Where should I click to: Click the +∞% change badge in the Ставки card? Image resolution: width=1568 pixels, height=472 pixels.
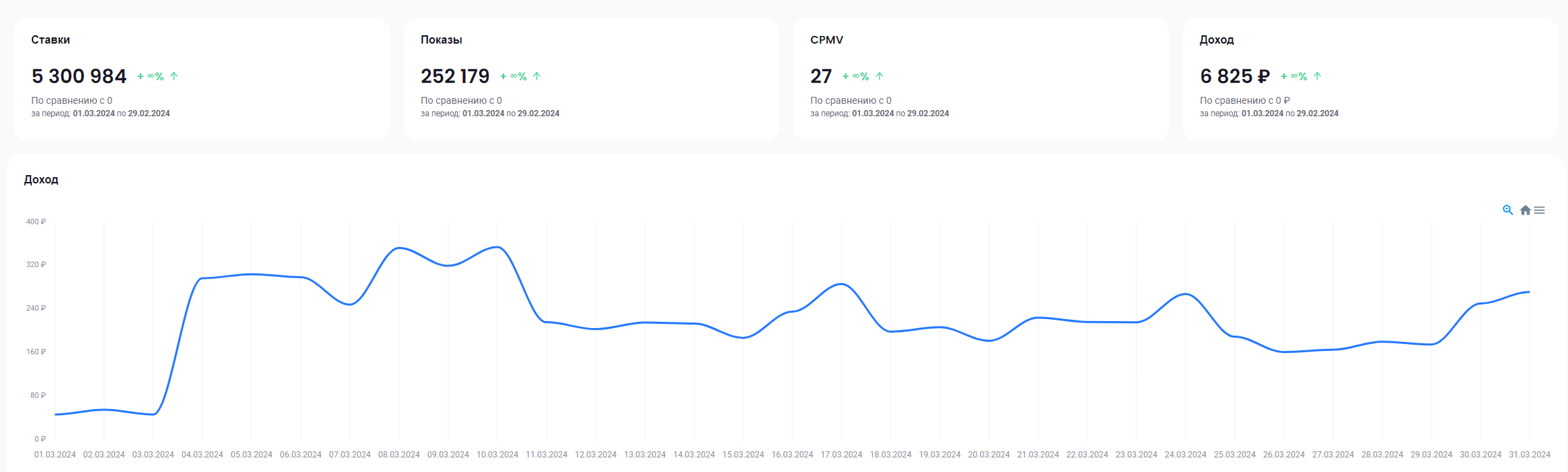click(151, 76)
